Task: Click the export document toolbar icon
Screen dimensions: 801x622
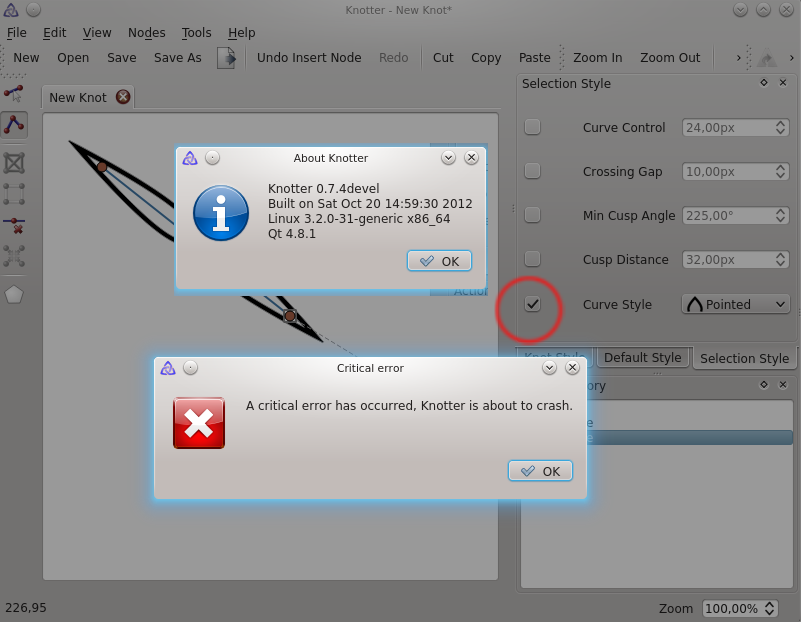Action: click(226, 58)
